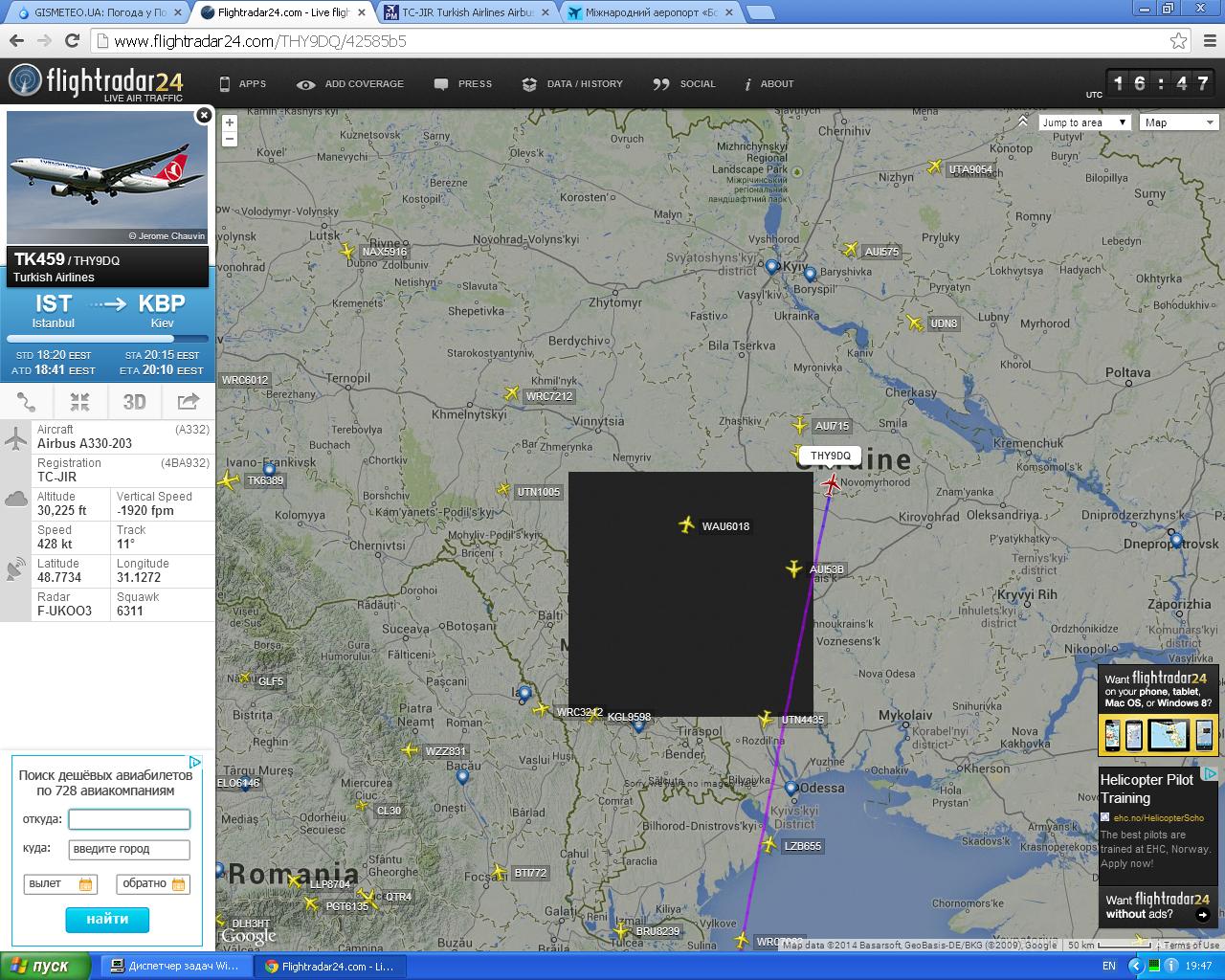Open the Windows пуск start button
This screenshot has width=1225, height=980.
click(46, 966)
